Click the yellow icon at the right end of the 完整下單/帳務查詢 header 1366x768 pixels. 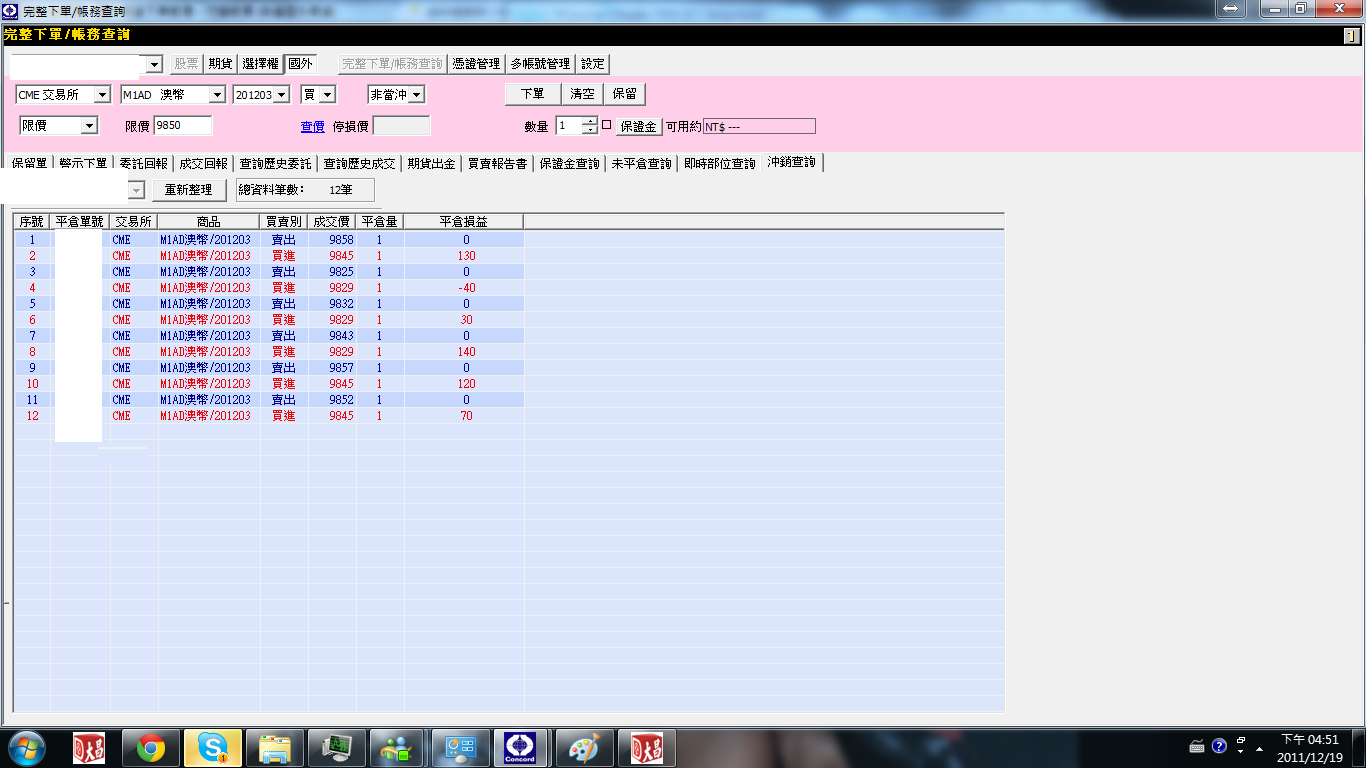[x=1351, y=36]
